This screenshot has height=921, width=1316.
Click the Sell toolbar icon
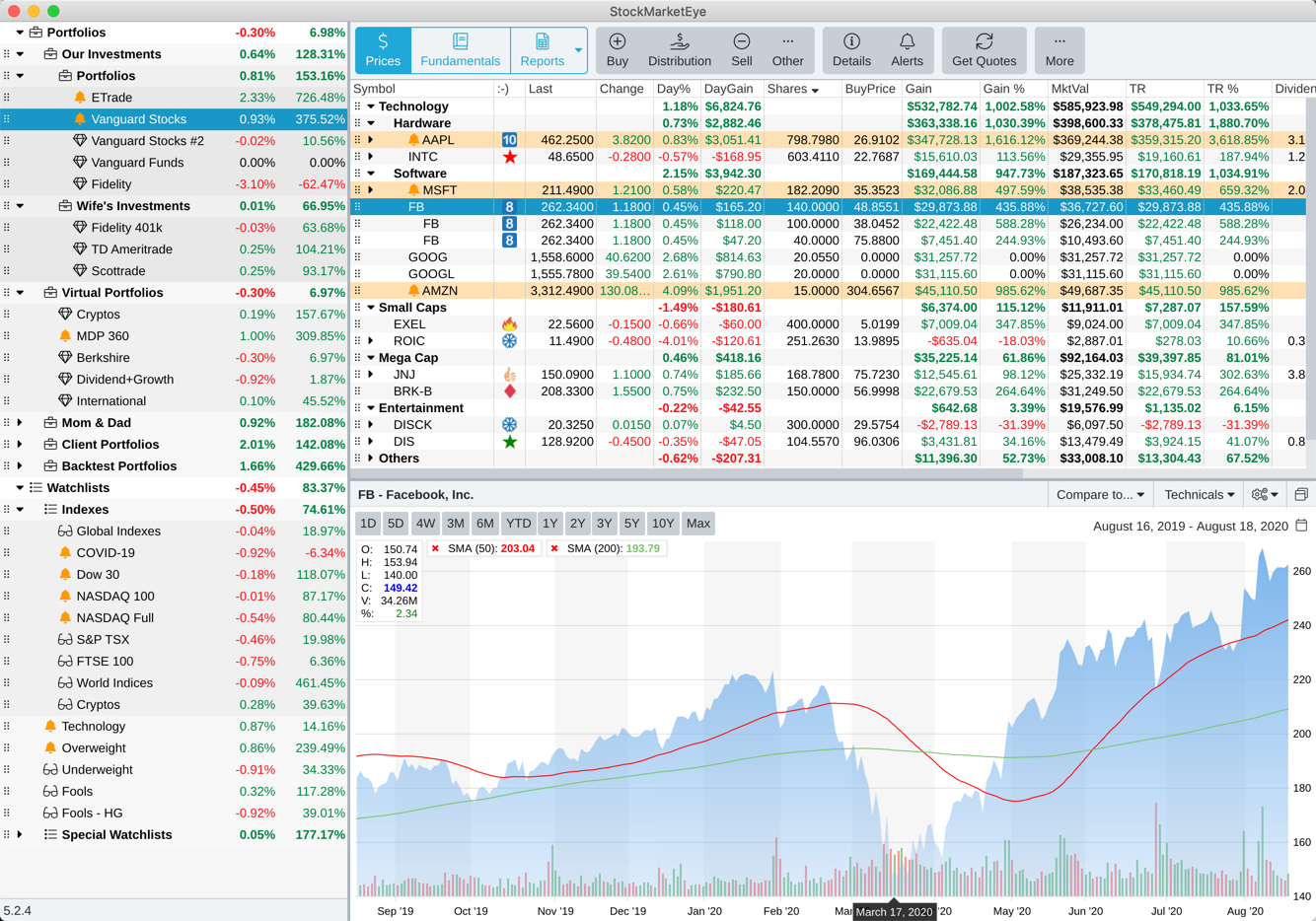click(x=741, y=49)
